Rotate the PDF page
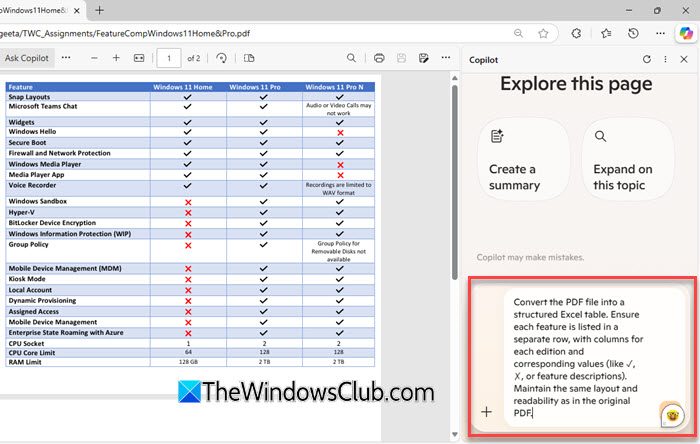This screenshot has width=700, height=444. (221, 58)
